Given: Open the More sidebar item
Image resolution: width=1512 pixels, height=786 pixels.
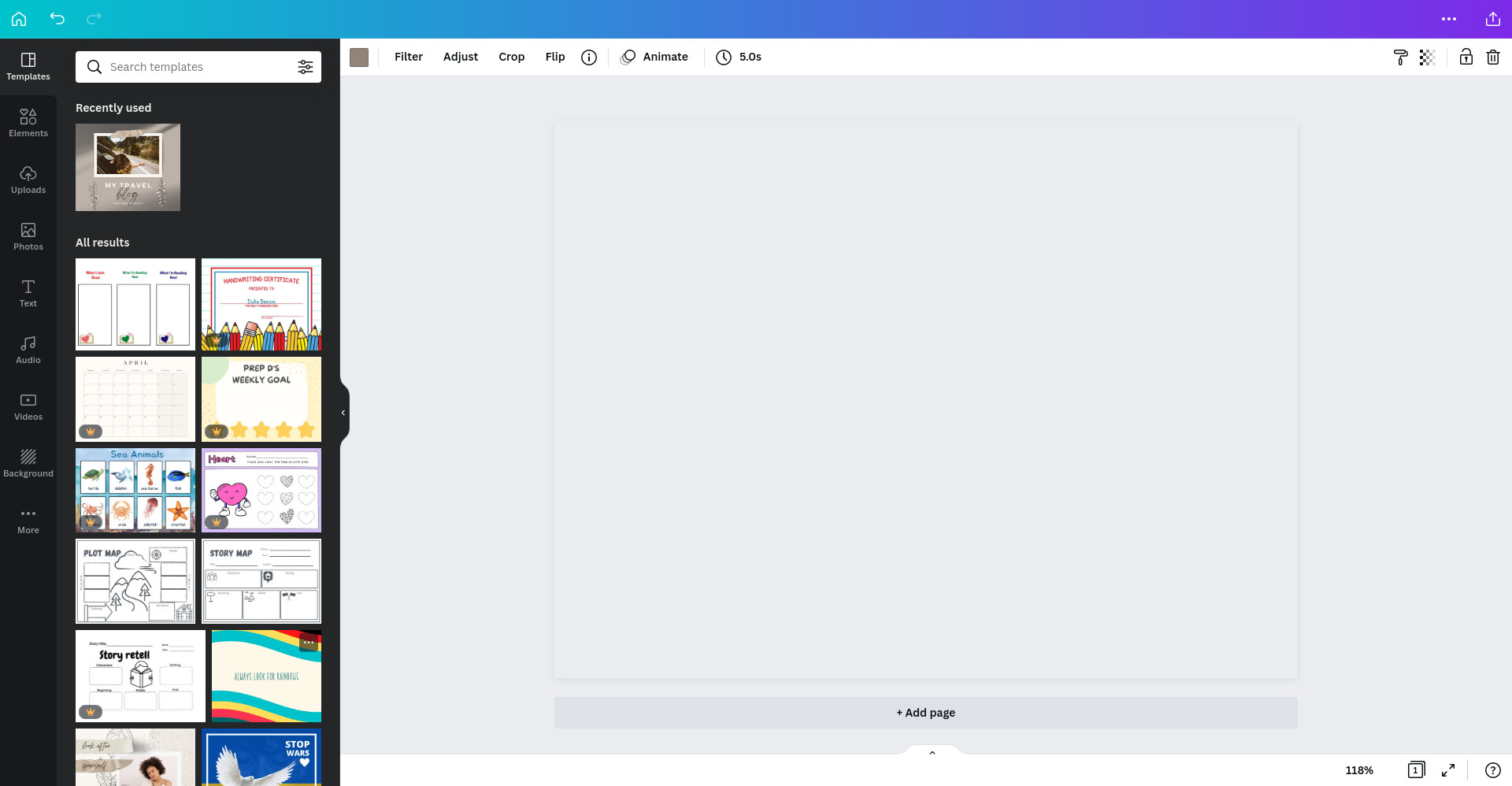Looking at the screenshot, I should click(x=28, y=521).
